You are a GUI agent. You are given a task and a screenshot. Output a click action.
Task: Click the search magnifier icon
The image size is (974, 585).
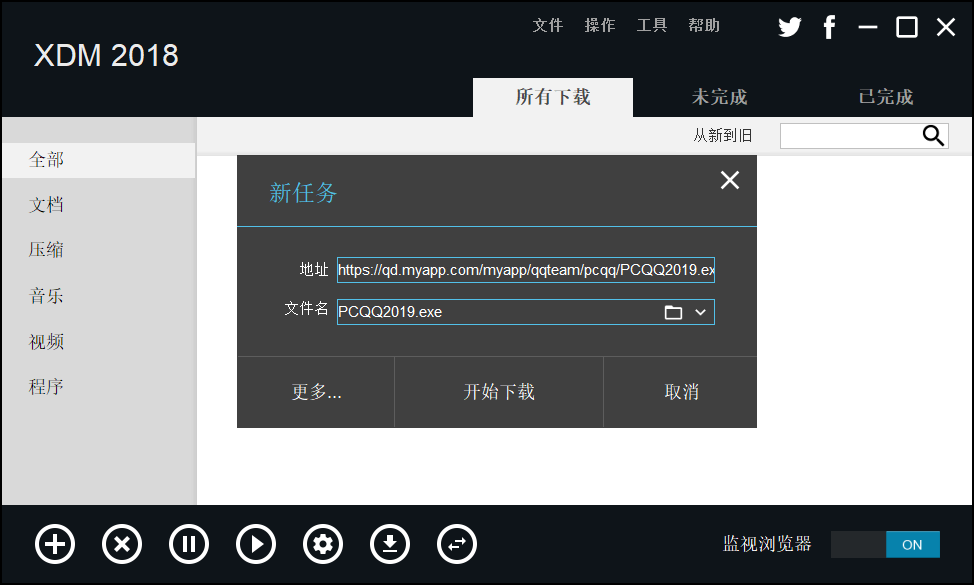tap(933, 135)
